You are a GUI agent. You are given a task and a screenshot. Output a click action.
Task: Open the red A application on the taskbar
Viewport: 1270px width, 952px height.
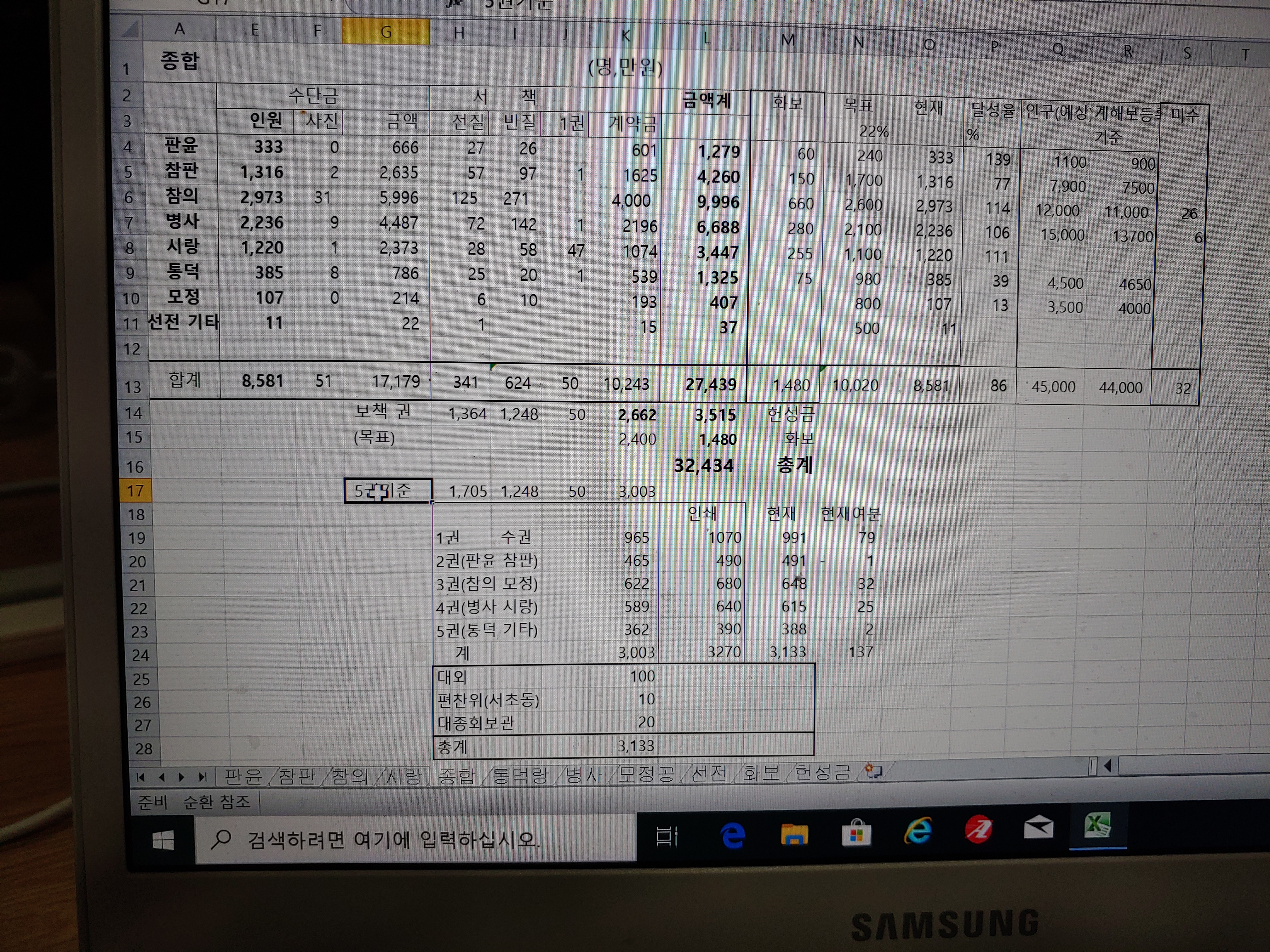click(978, 829)
